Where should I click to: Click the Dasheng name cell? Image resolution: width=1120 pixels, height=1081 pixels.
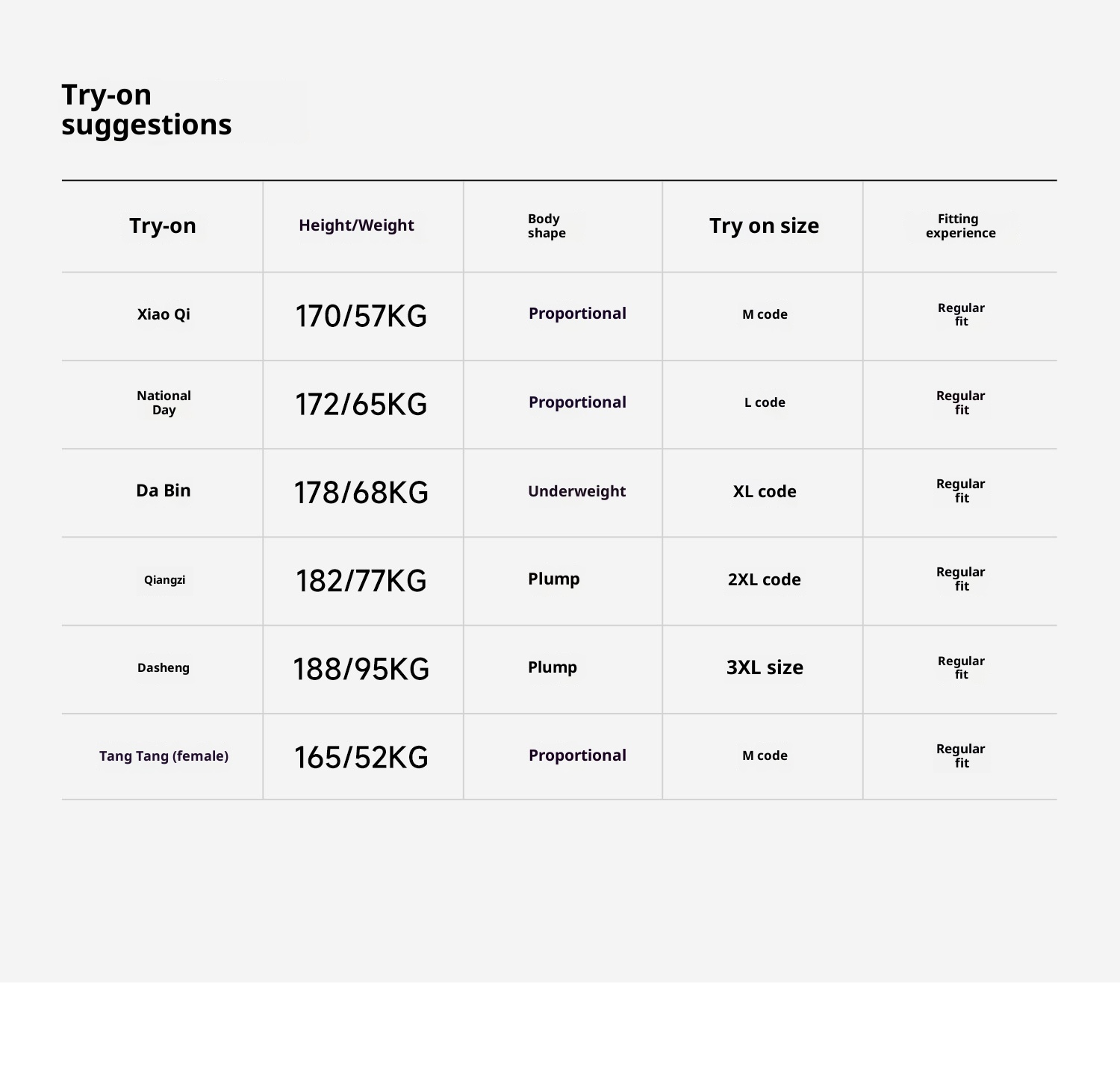(164, 668)
